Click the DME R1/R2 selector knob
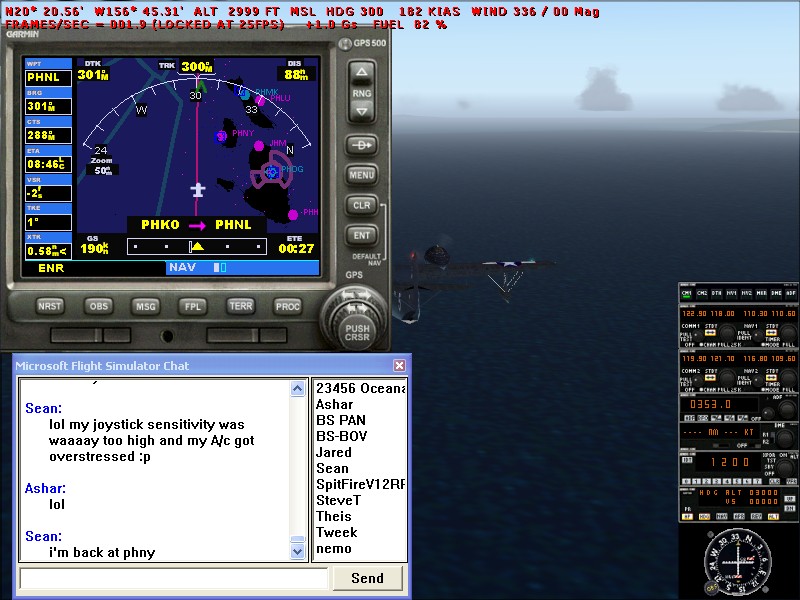This screenshot has height=600, width=800. (786, 439)
